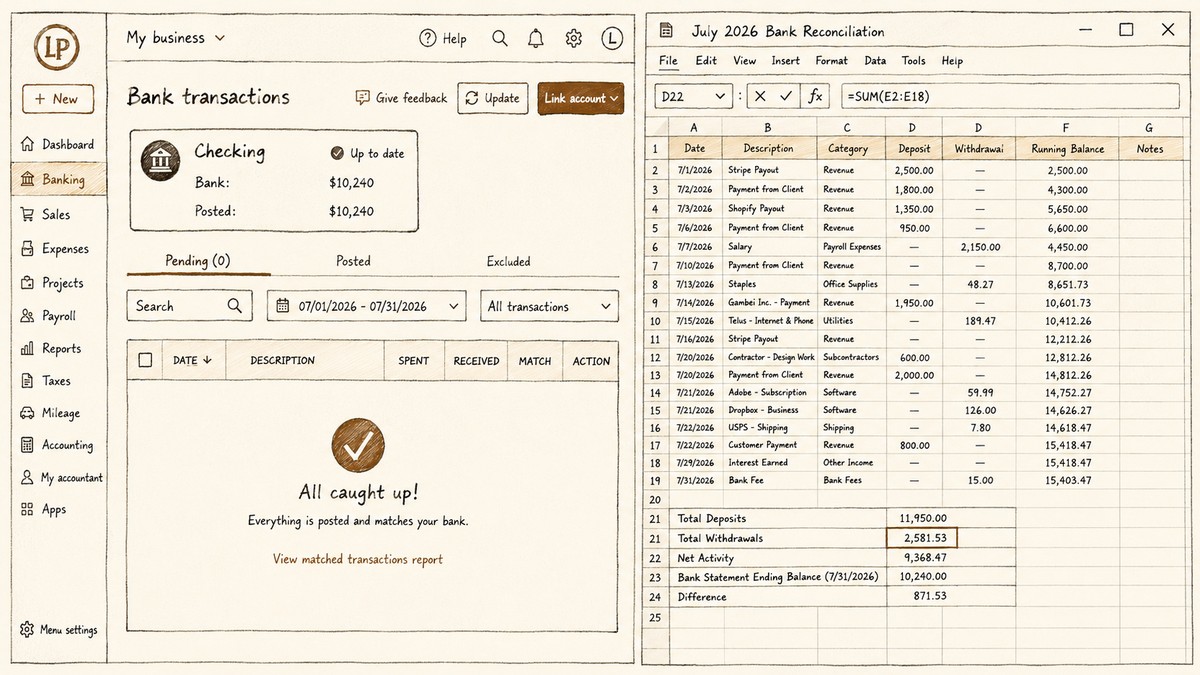Click the notifications bell icon
The image size is (1200, 675).
[536, 38]
